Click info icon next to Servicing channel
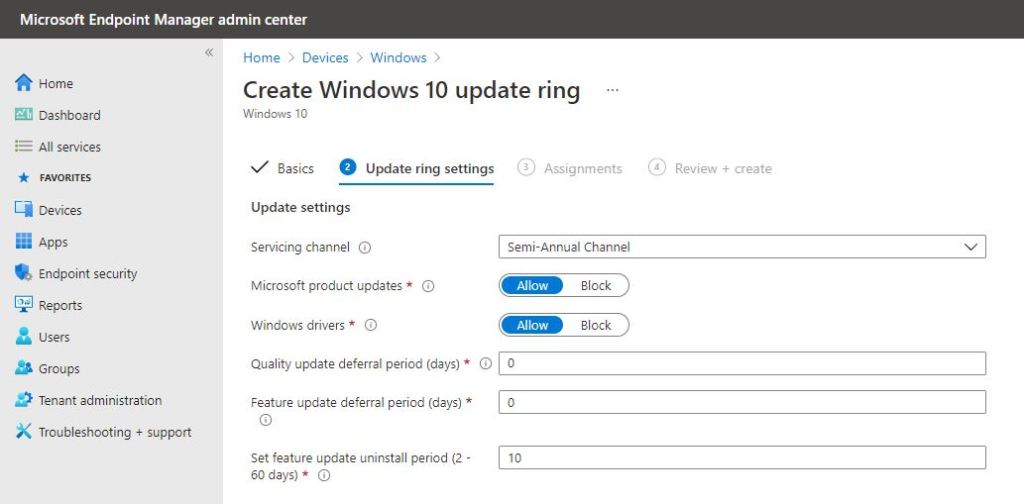The image size is (1024, 504). click(365, 248)
